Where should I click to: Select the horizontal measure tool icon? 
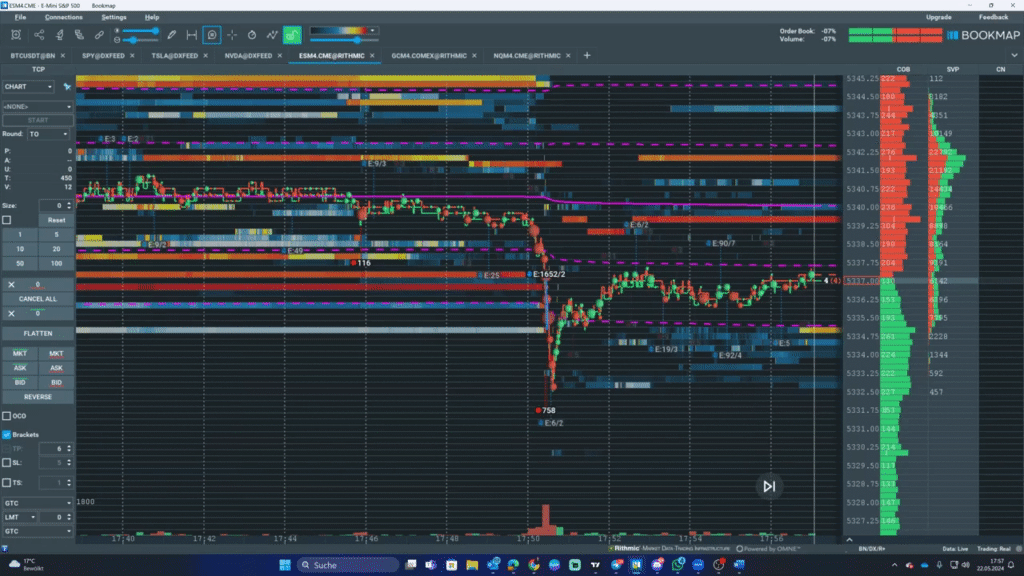[191, 35]
